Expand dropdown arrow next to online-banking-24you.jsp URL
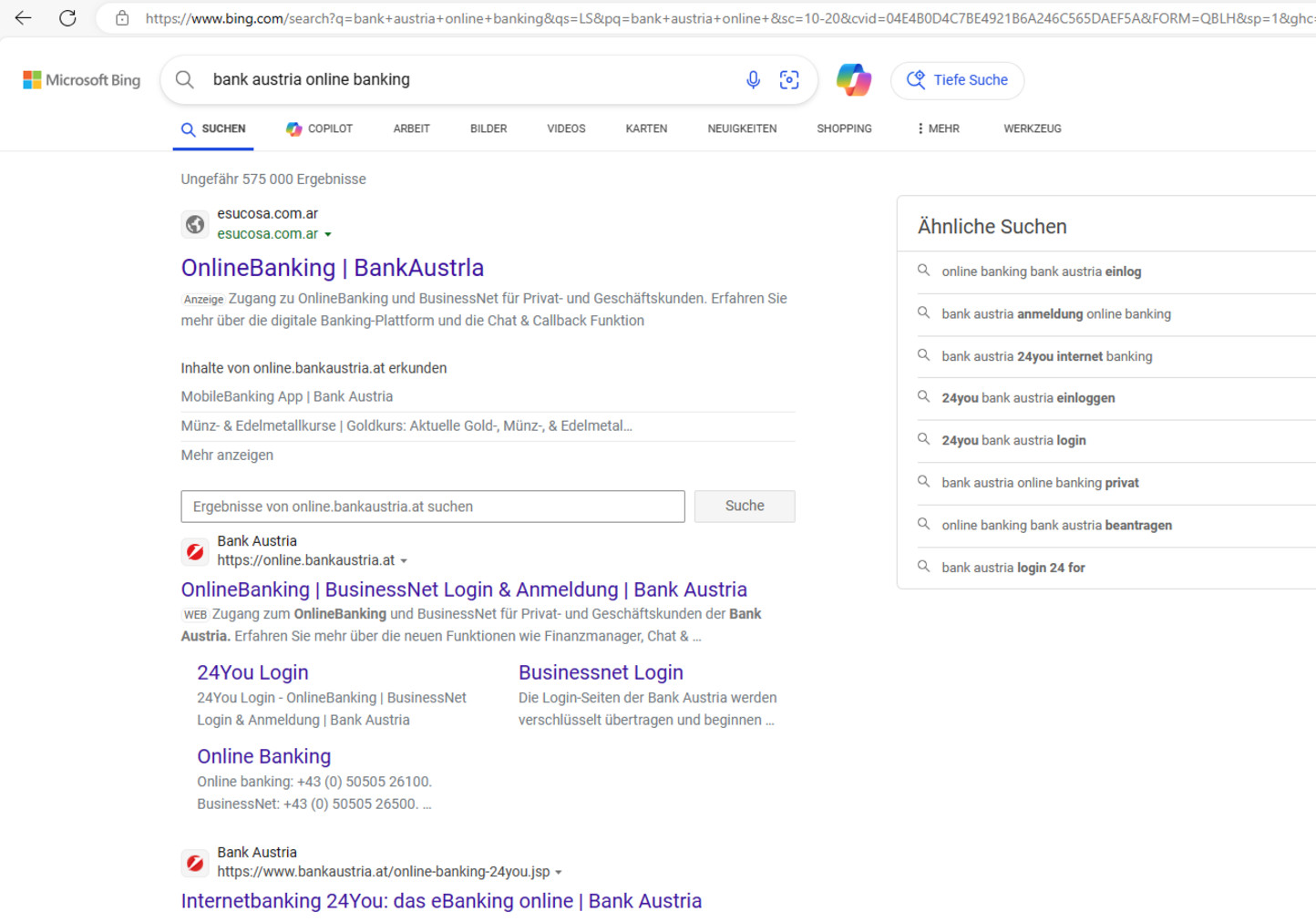Viewport: 1316px width, 922px height. coord(559,873)
